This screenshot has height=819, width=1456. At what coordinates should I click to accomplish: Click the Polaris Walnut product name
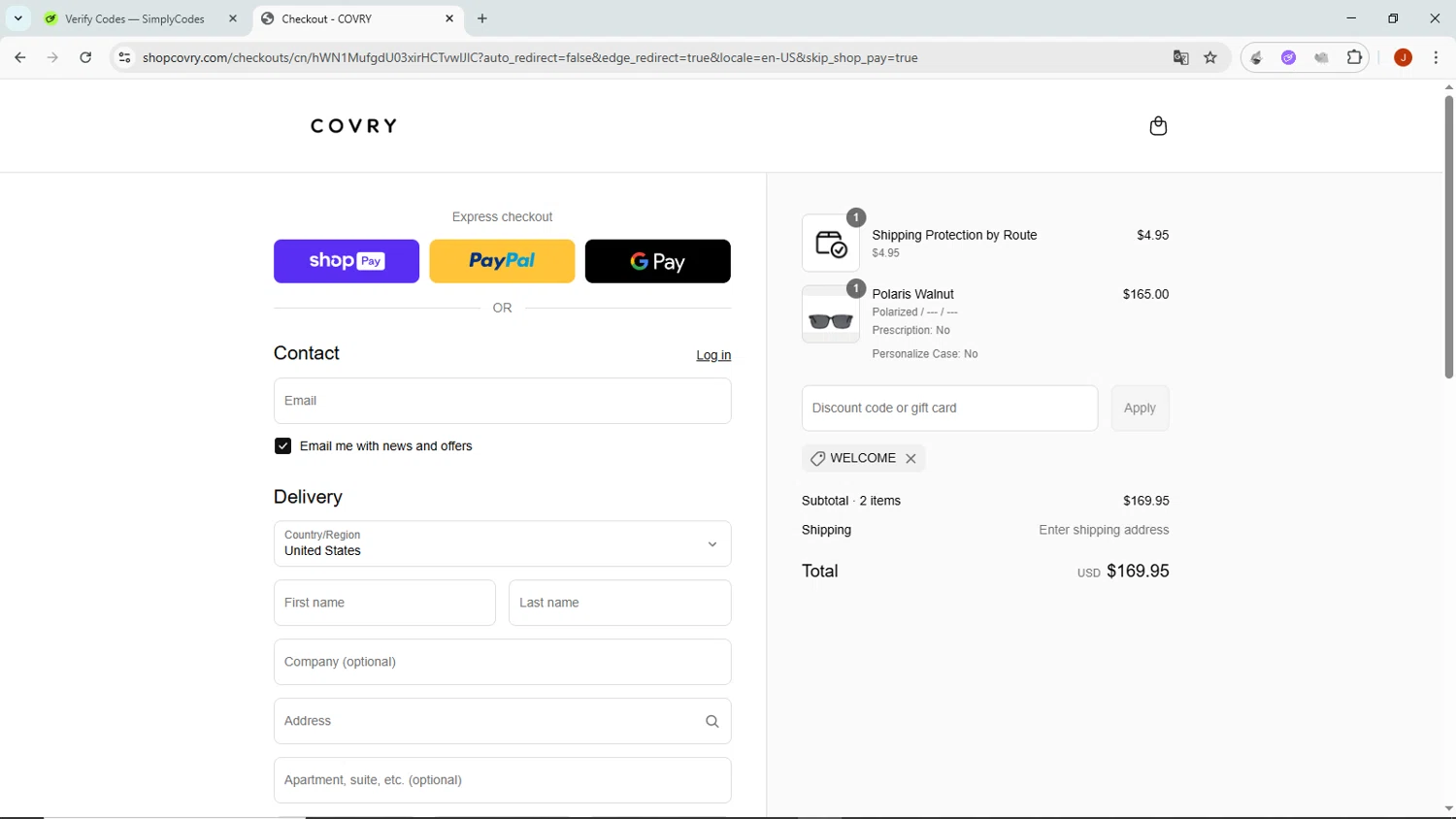(x=912, y=294)
